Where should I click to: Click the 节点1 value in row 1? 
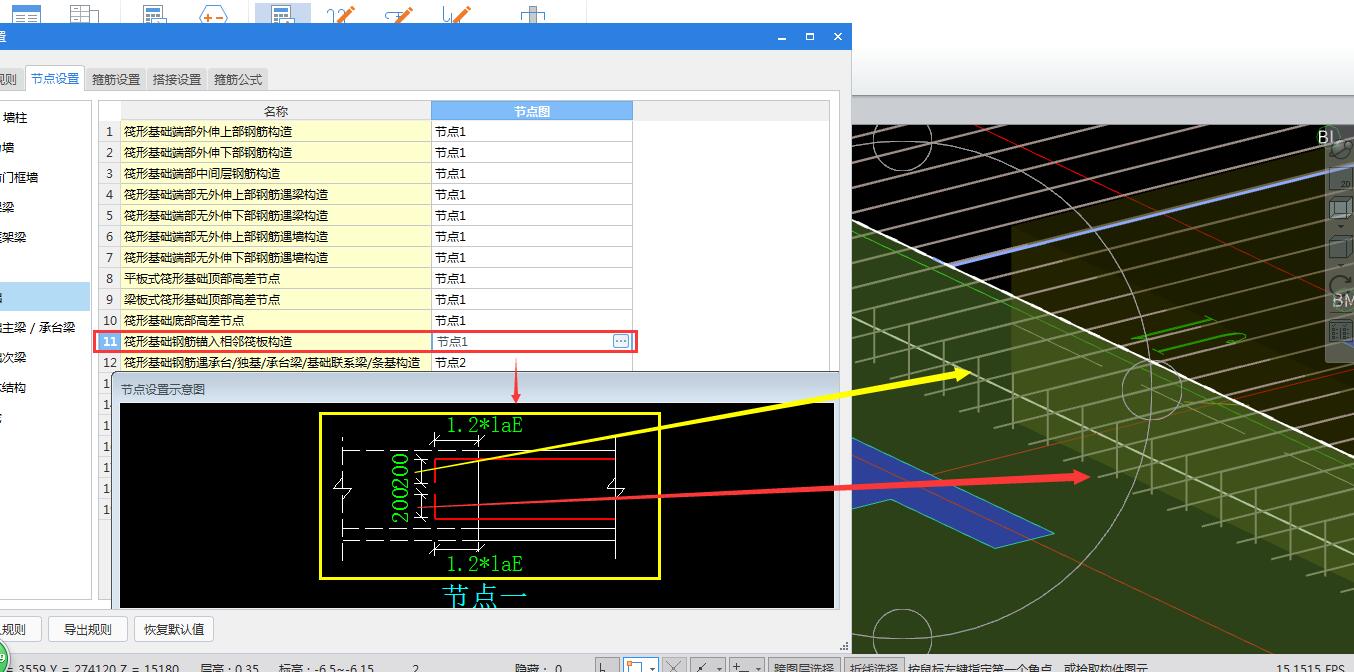tap(532, 131)
